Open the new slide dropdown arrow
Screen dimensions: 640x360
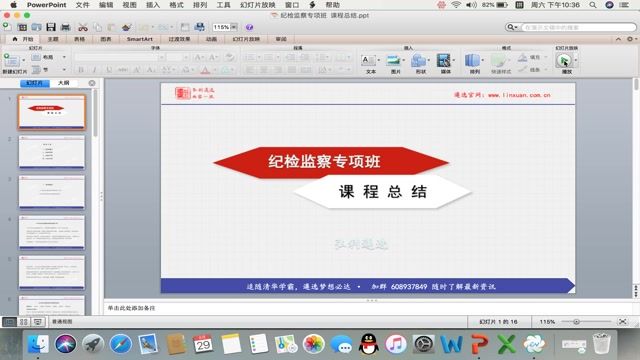point(24,60)
